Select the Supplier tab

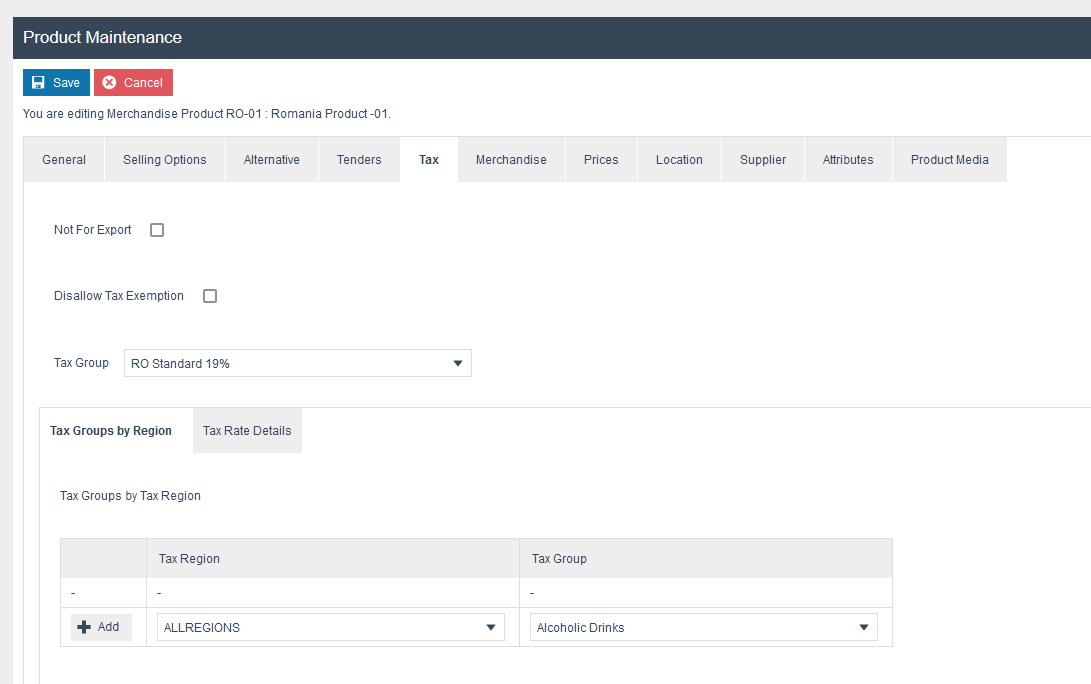[x=763, y=160]
